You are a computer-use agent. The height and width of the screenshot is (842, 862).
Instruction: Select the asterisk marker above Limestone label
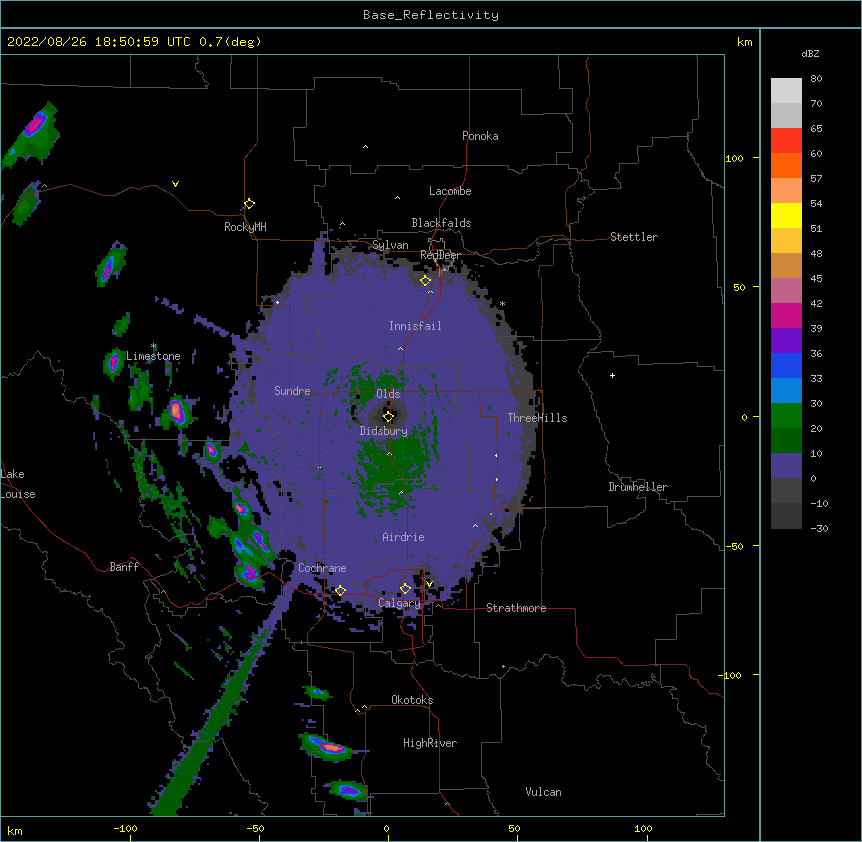point(153,346)
